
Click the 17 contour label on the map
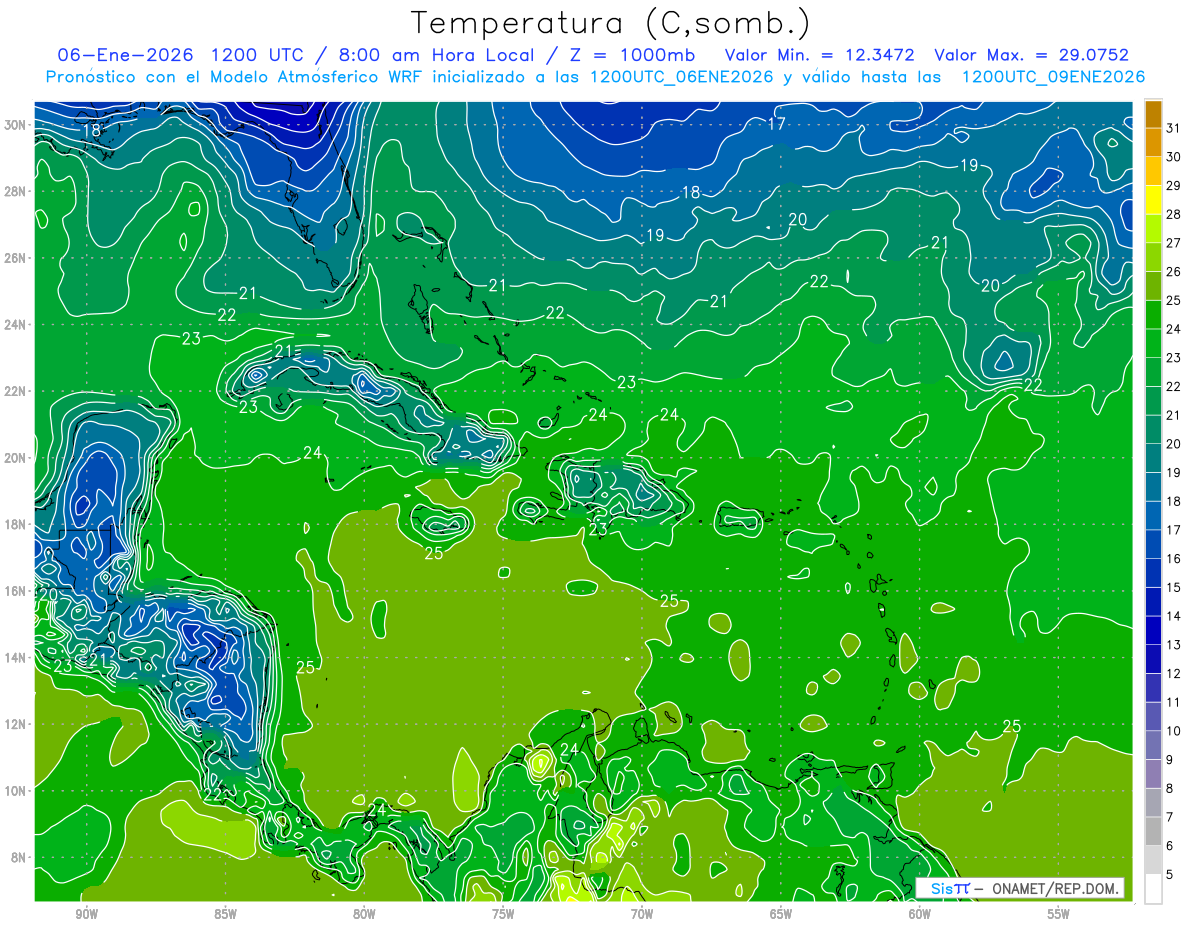(x=777, y=124)
